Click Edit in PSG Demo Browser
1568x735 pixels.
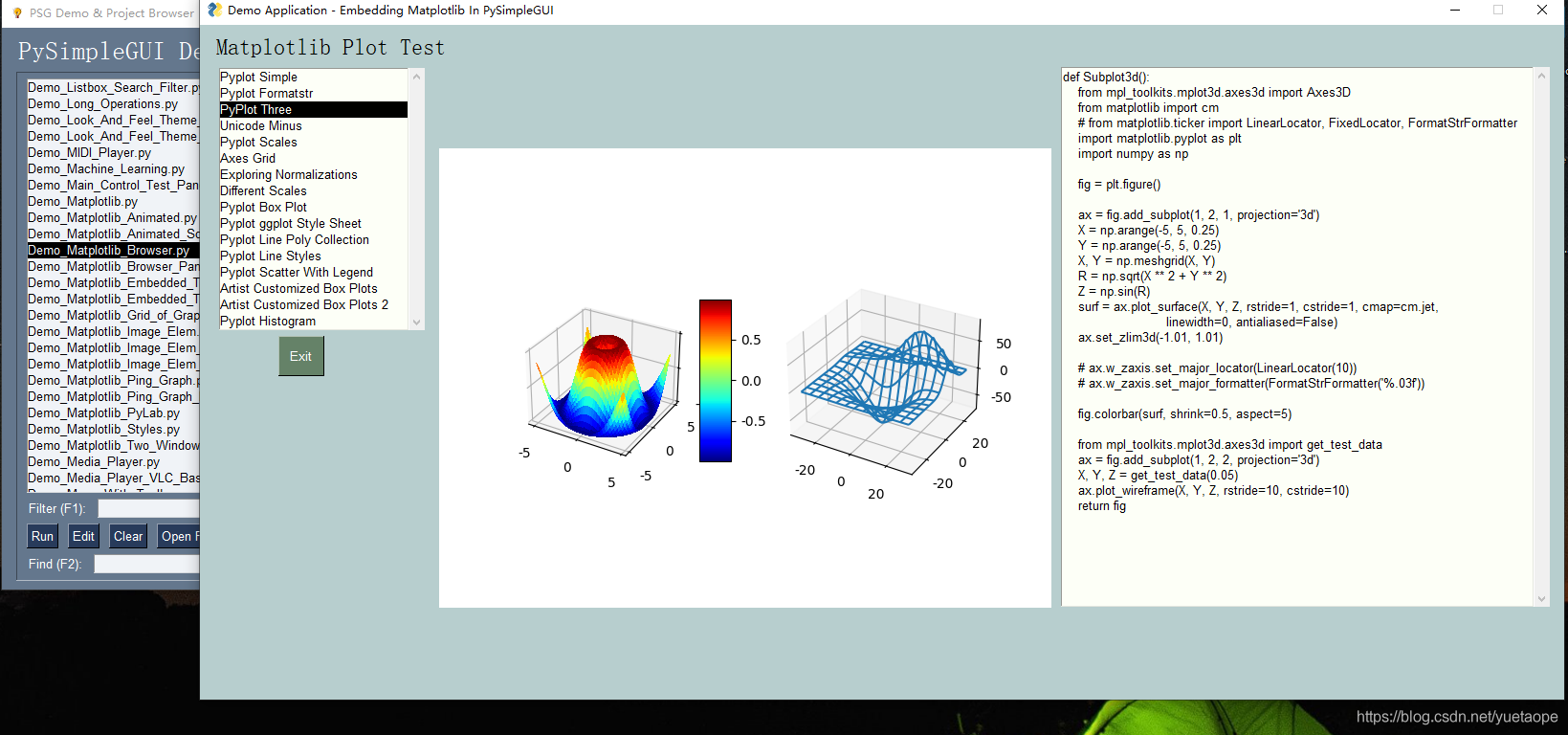coord(83,537)
